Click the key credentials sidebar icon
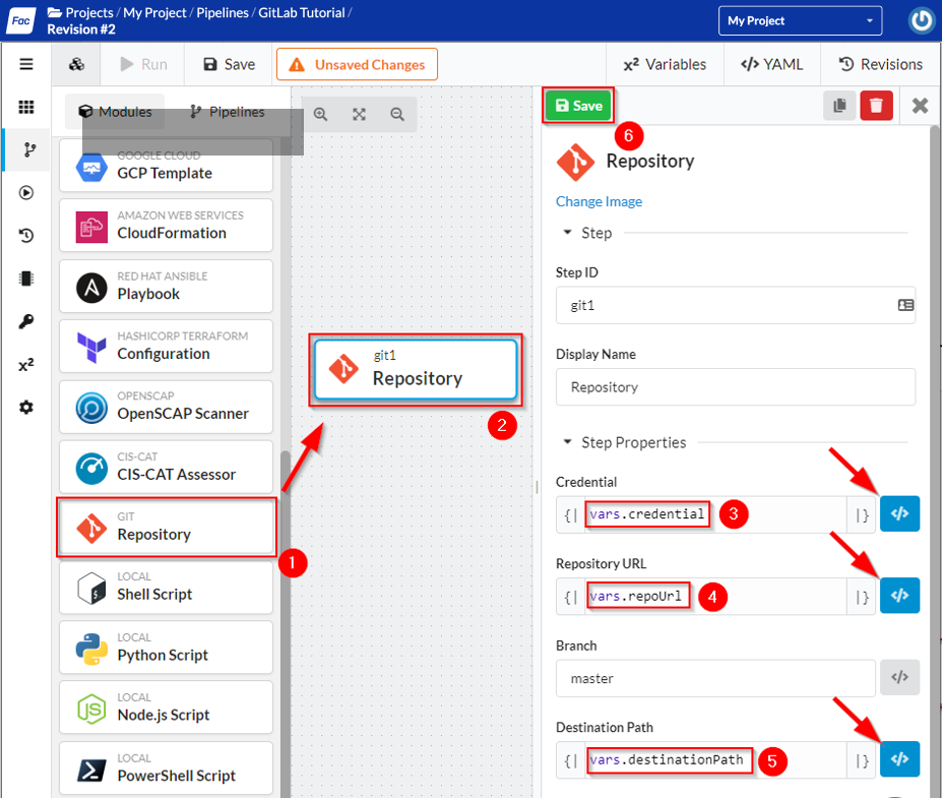This screenshot has width=942, height=798. coord(26,321)
